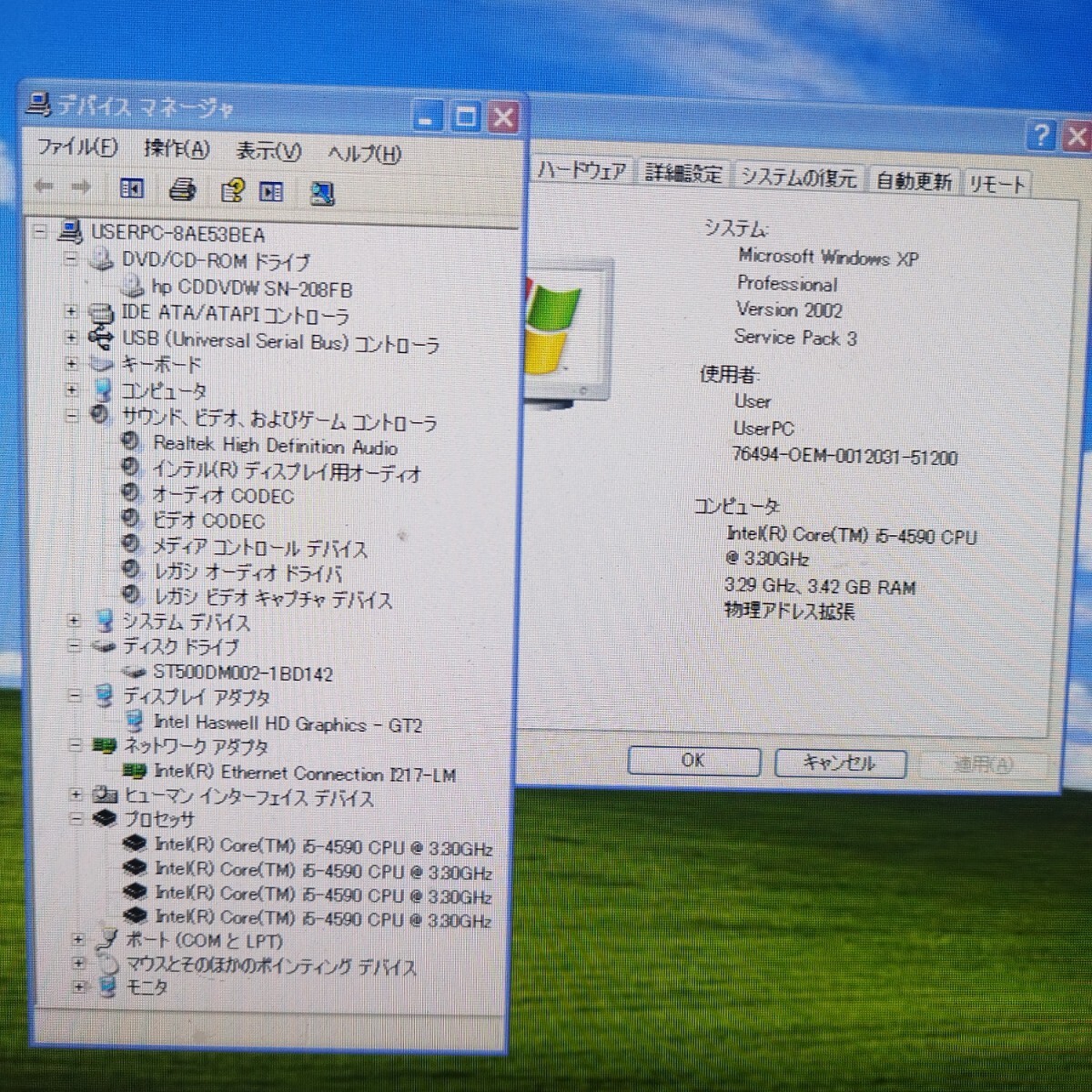Minimize the Device Manager window

(x=428, y=116)
